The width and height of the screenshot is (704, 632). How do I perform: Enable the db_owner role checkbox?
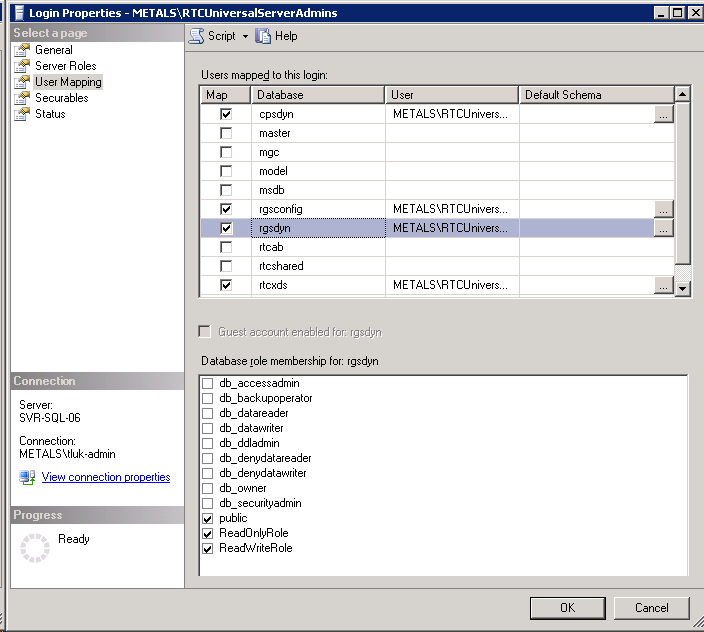[x=208, y=489]
